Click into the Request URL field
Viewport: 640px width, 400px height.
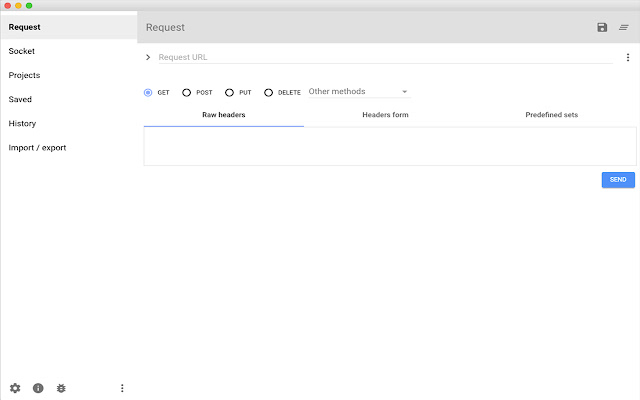[x=385, y=58]
